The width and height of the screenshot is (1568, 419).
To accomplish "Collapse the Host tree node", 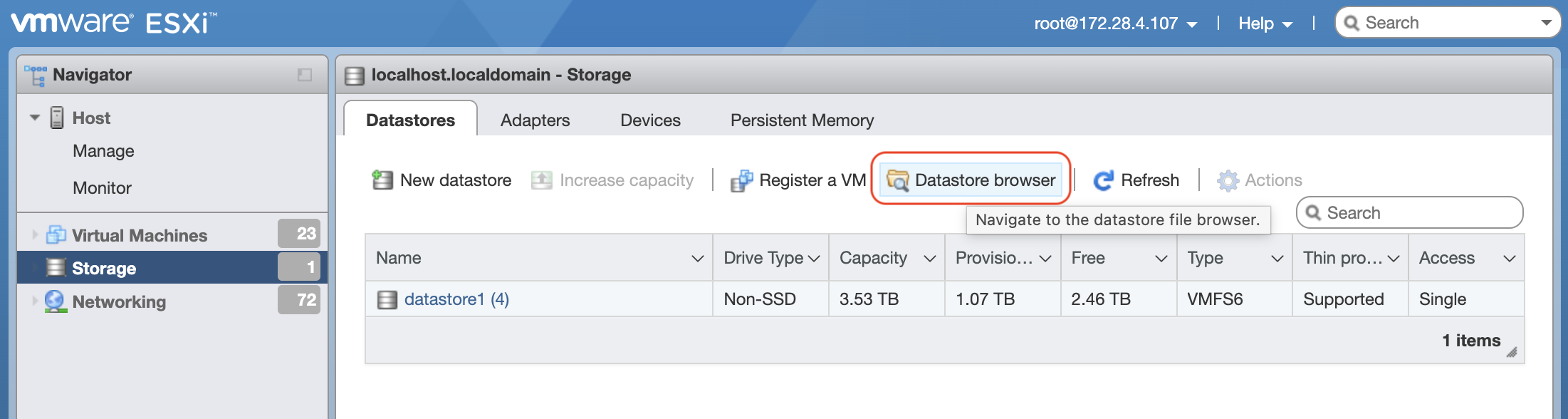I will (34, 118).
